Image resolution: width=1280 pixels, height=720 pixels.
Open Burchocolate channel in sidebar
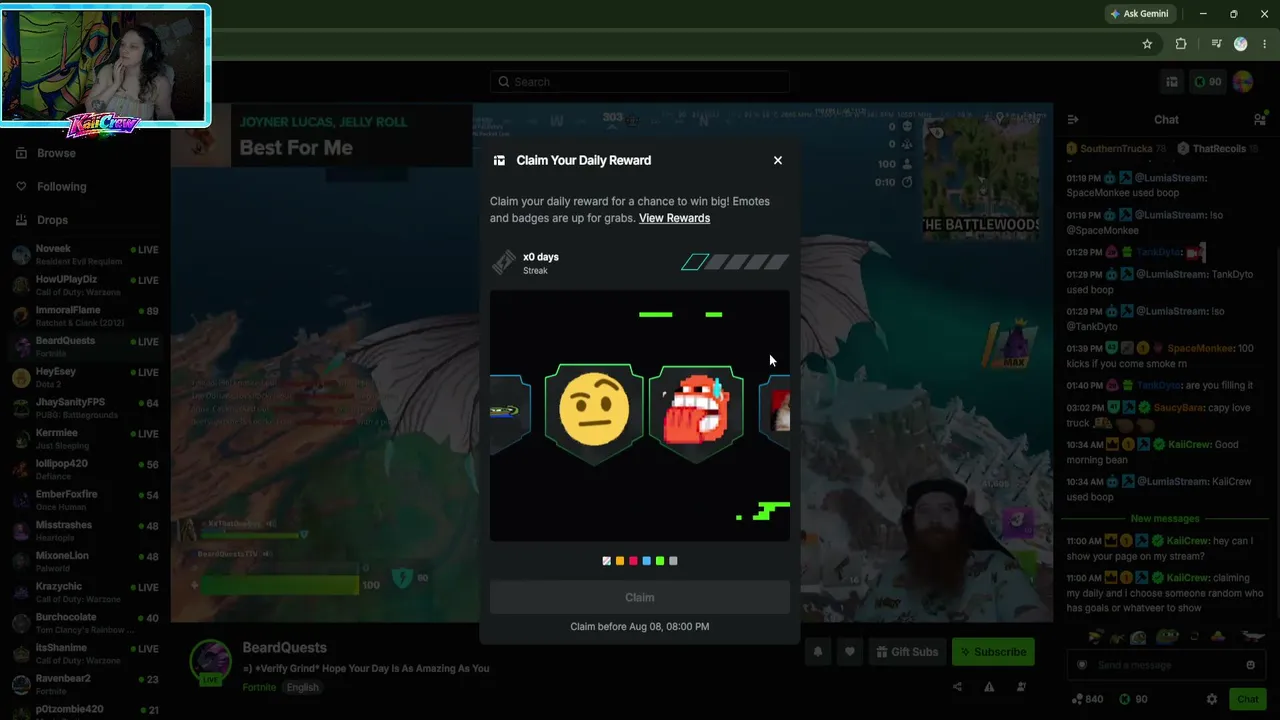(x=84, y=623)
